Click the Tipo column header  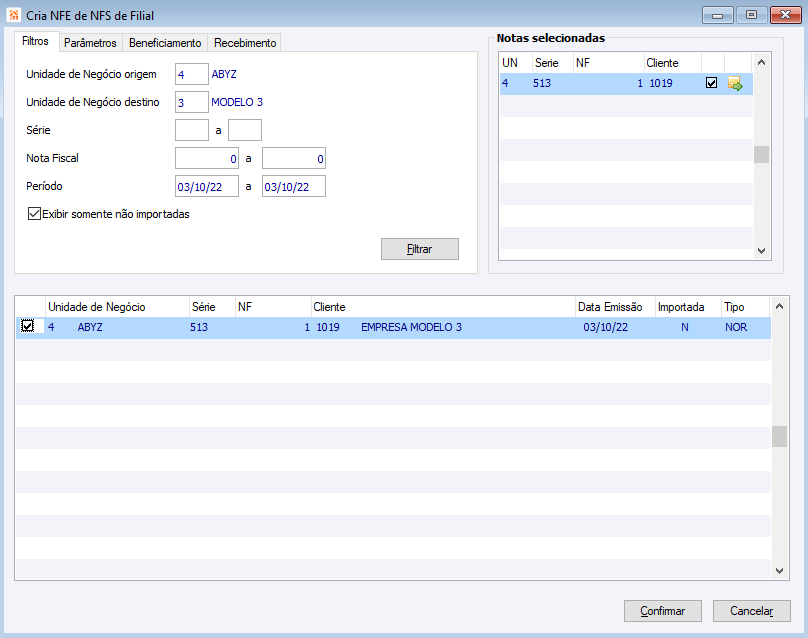[745, 307]
